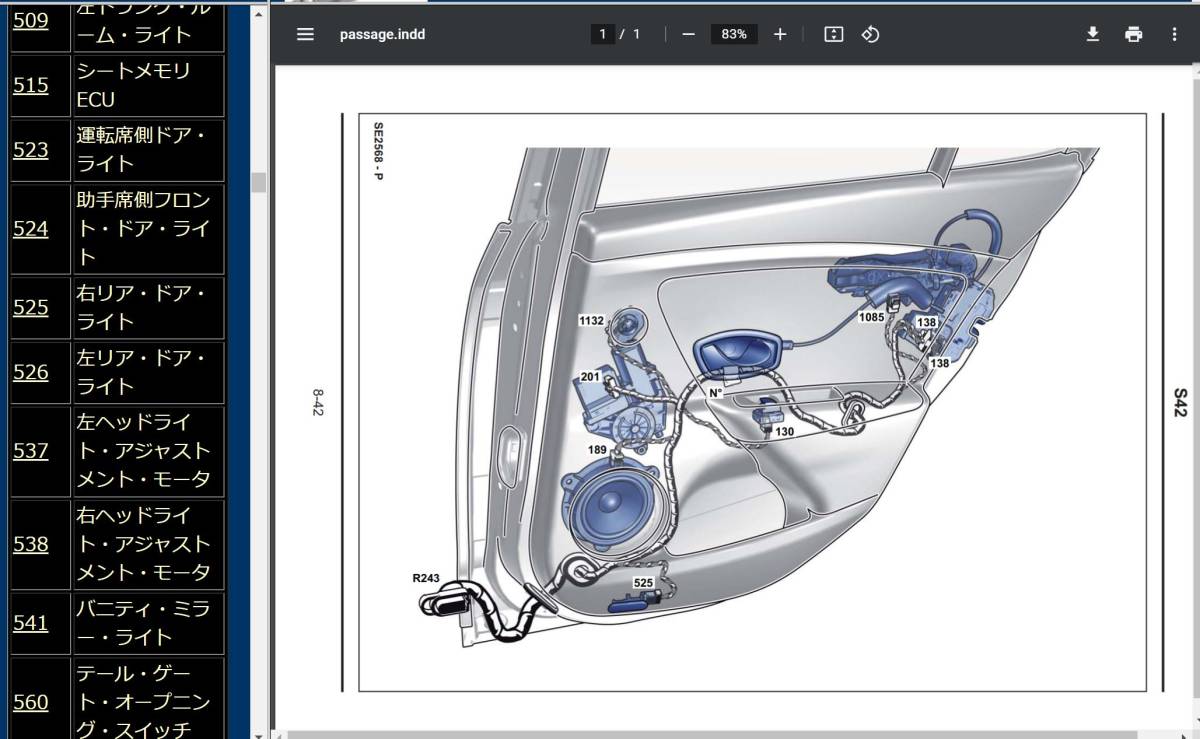Click link 526 left rear door light

(30, 372)
